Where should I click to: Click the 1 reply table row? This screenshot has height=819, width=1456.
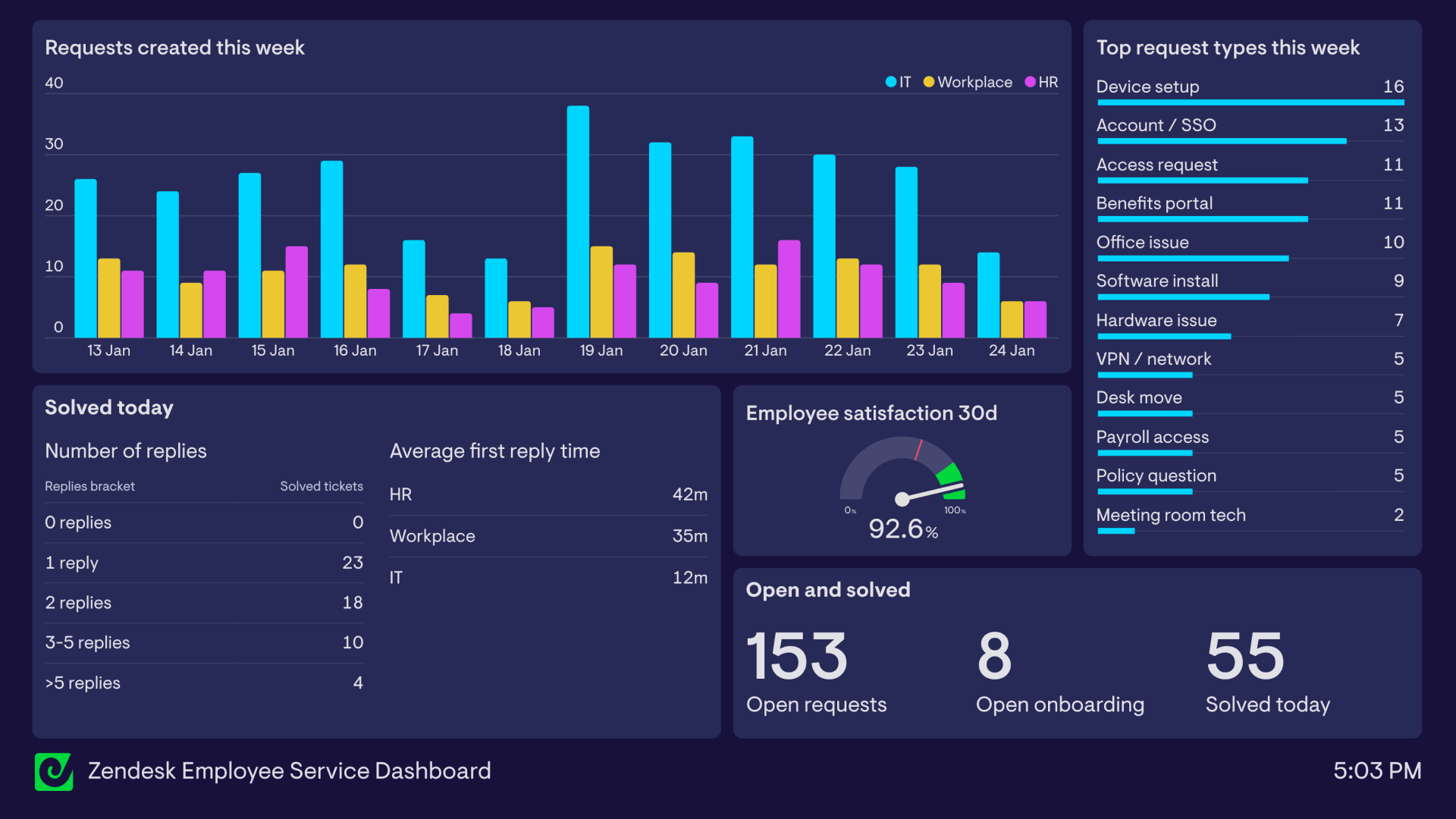(x=203, y=563)
